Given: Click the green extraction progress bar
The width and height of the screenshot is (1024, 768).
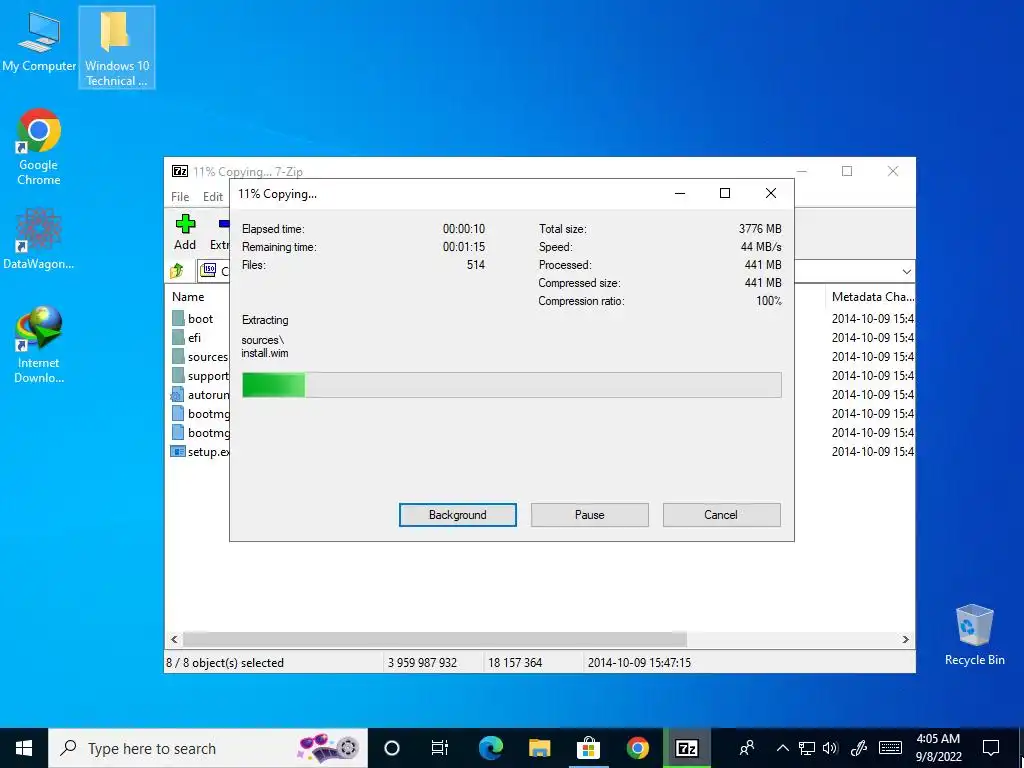Looking at the screenshot, I should [x=511, y=385].
